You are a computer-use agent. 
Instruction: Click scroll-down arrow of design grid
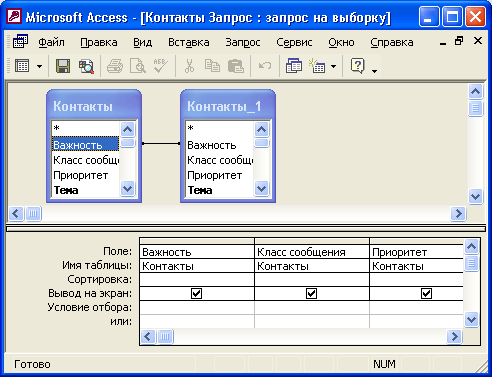coord(471,320)
